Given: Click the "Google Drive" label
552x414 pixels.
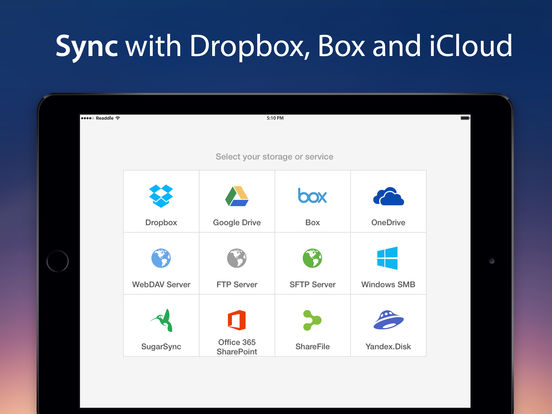Looking at the screenshot, I should [x=237, y=222].
